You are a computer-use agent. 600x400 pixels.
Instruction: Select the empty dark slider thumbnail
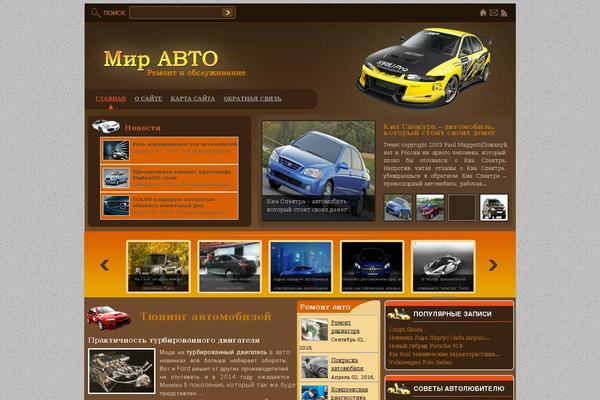462,207
